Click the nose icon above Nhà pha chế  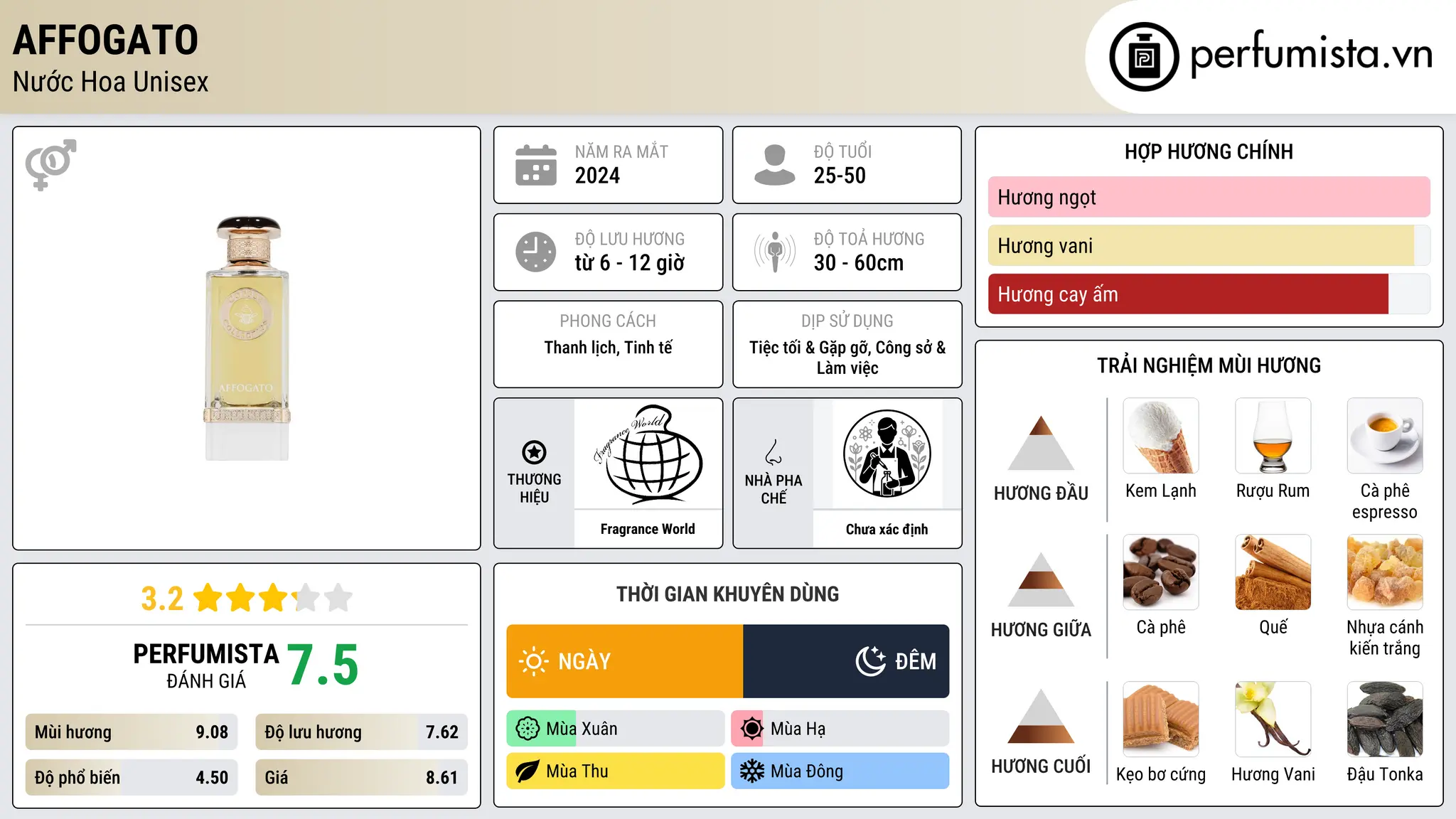coord(773,452)
